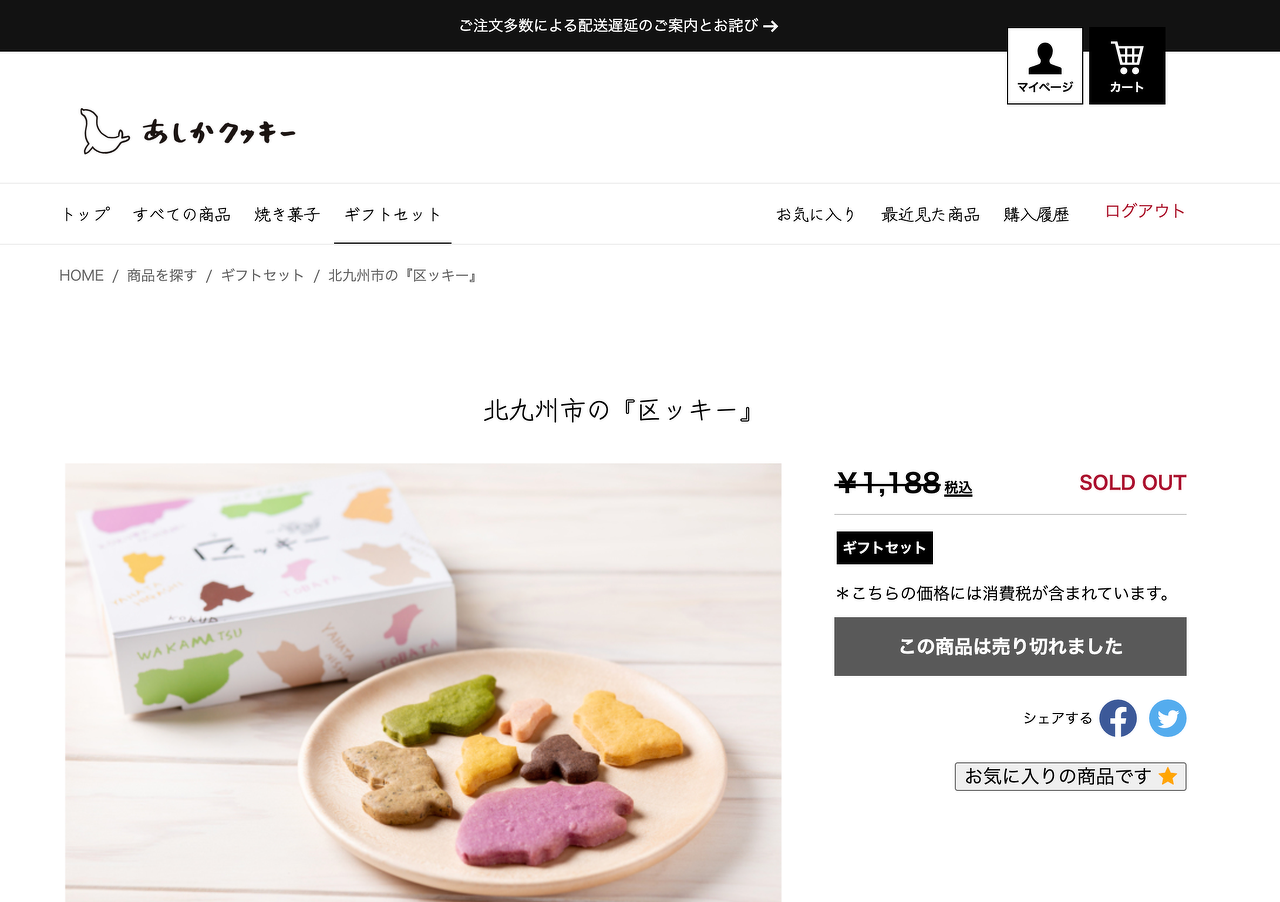Open the 焼き菓子 category

pyautogui.click(x=287, y=214)
